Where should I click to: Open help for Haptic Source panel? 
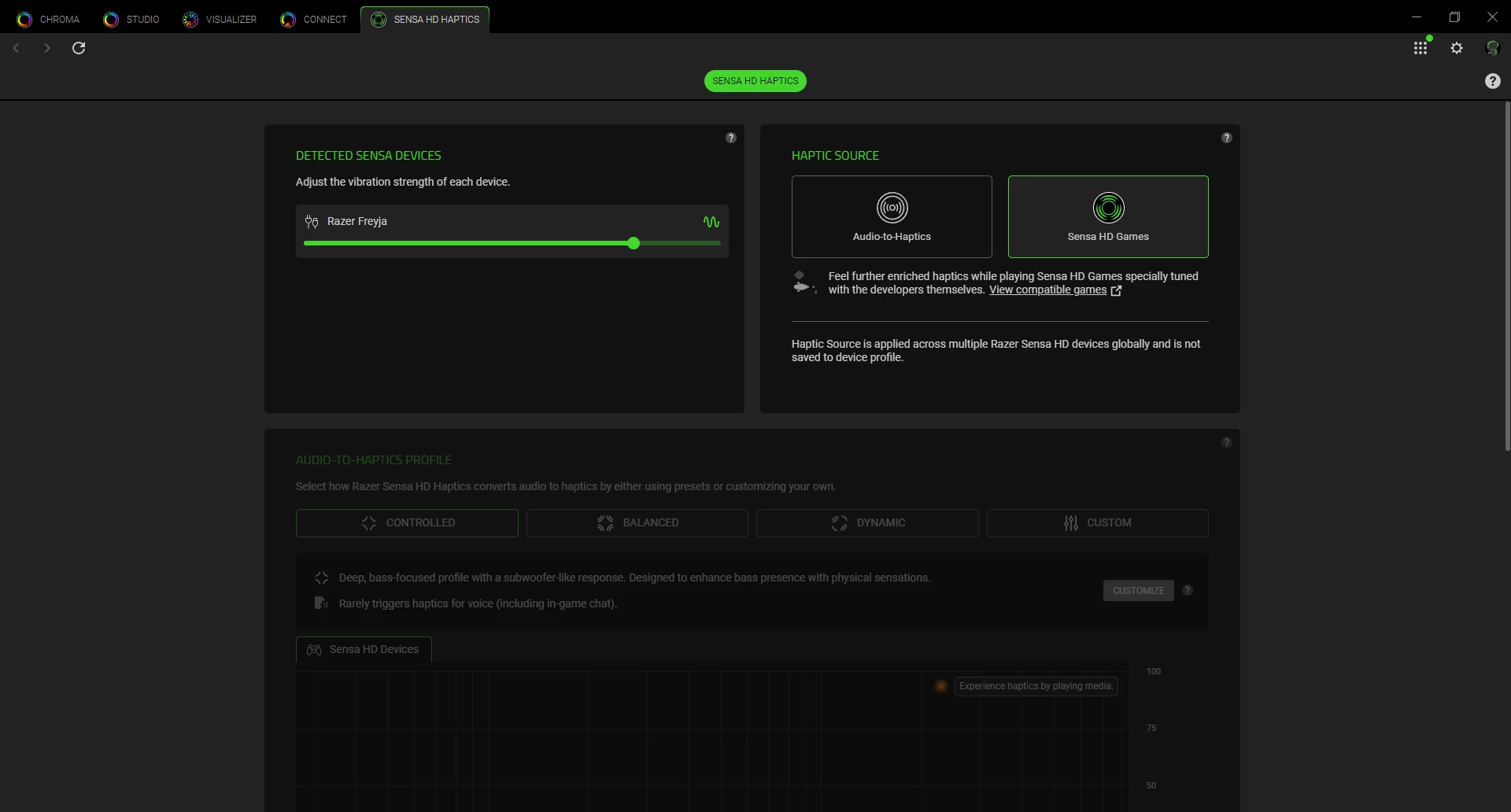(x=1227, y=138)
